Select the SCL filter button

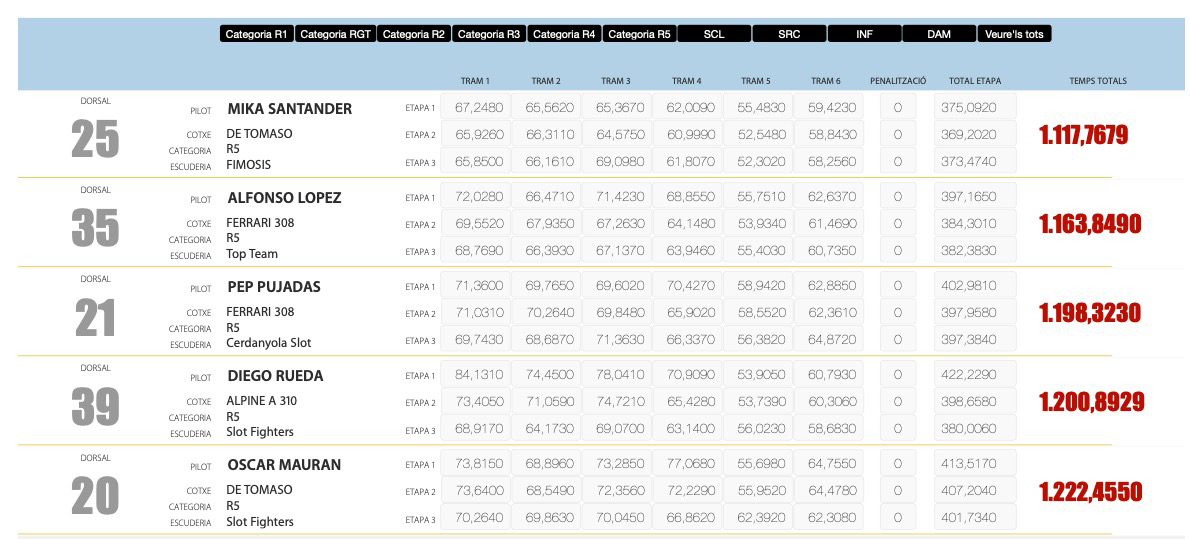tap(714, 34)
